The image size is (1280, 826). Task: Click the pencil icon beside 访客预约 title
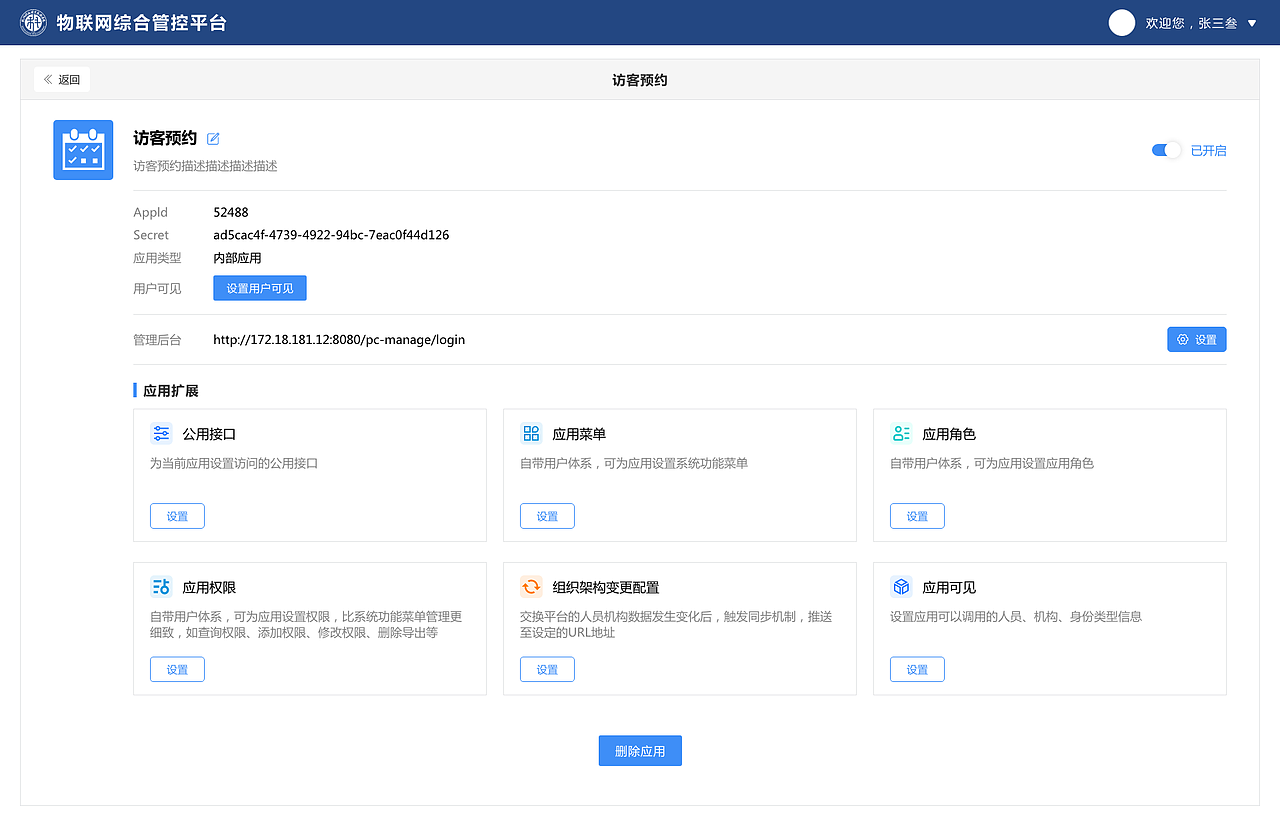pyautogui.click(x=213, y=139)
